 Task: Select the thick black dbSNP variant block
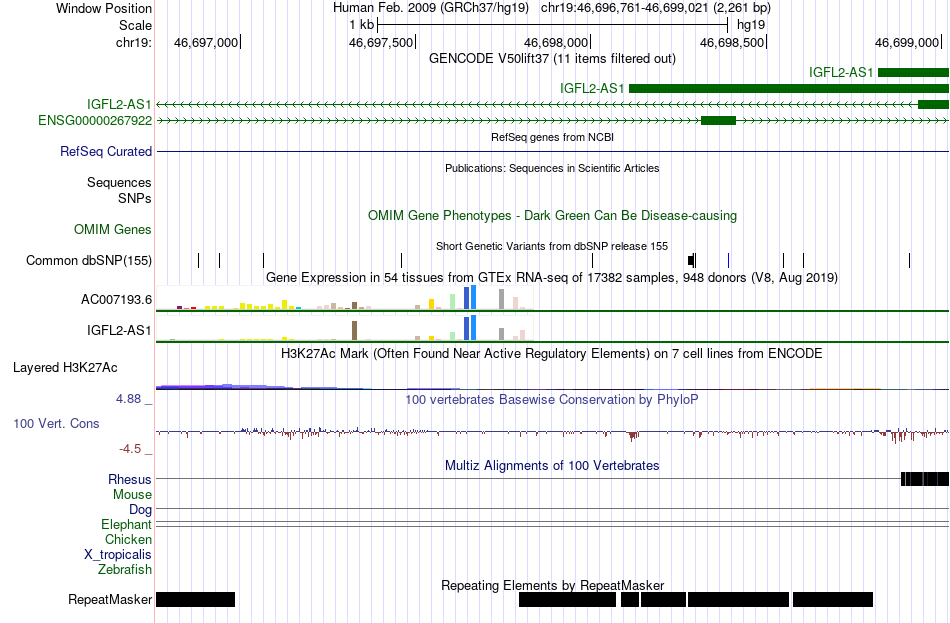pyautogui.click(x=691, y=261)
